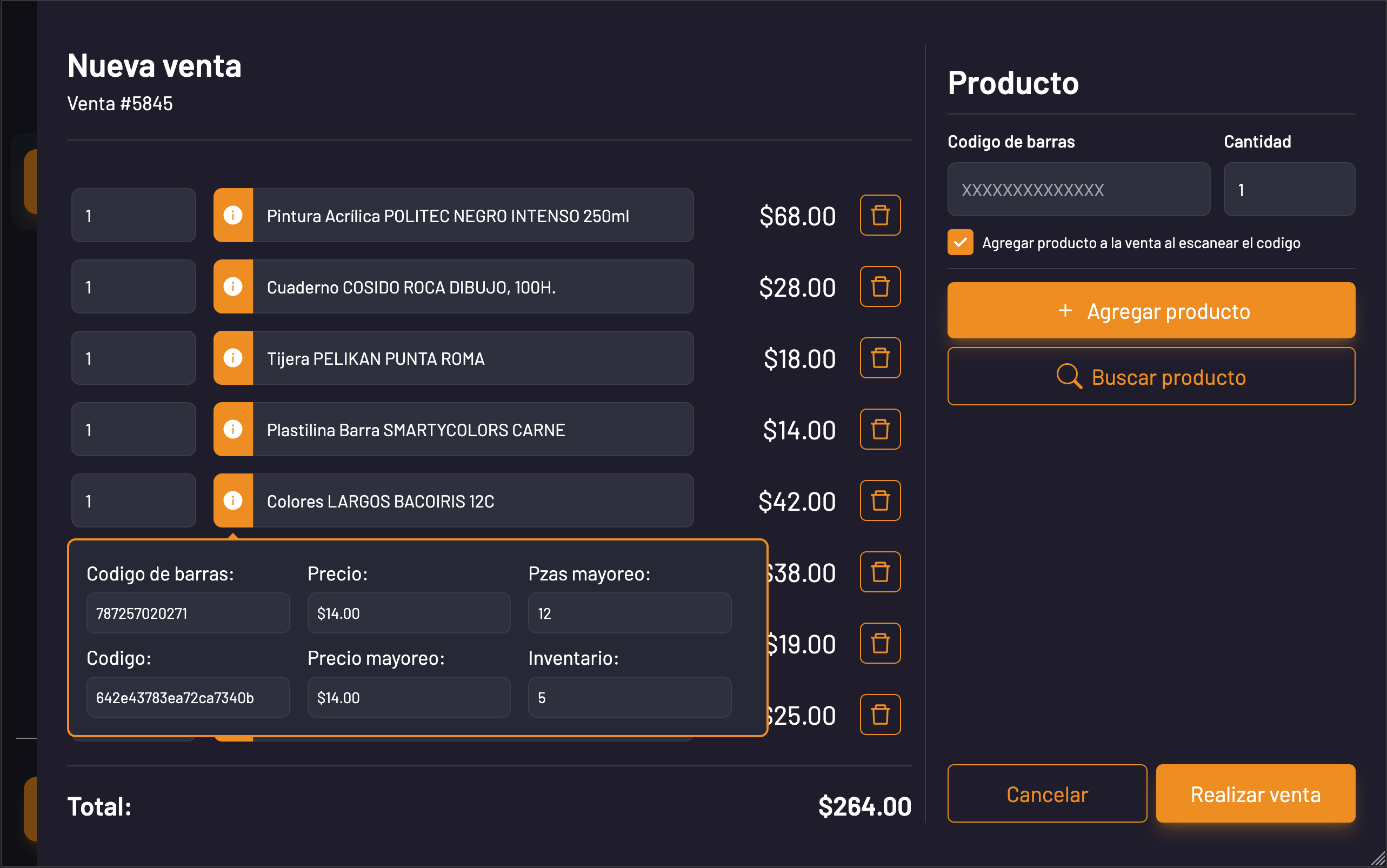Open info for Cuaderno COSIDO ROCA DIBUJO
Screen dimensions: 1387x868
pyautogui.click(x=233, y=286)
